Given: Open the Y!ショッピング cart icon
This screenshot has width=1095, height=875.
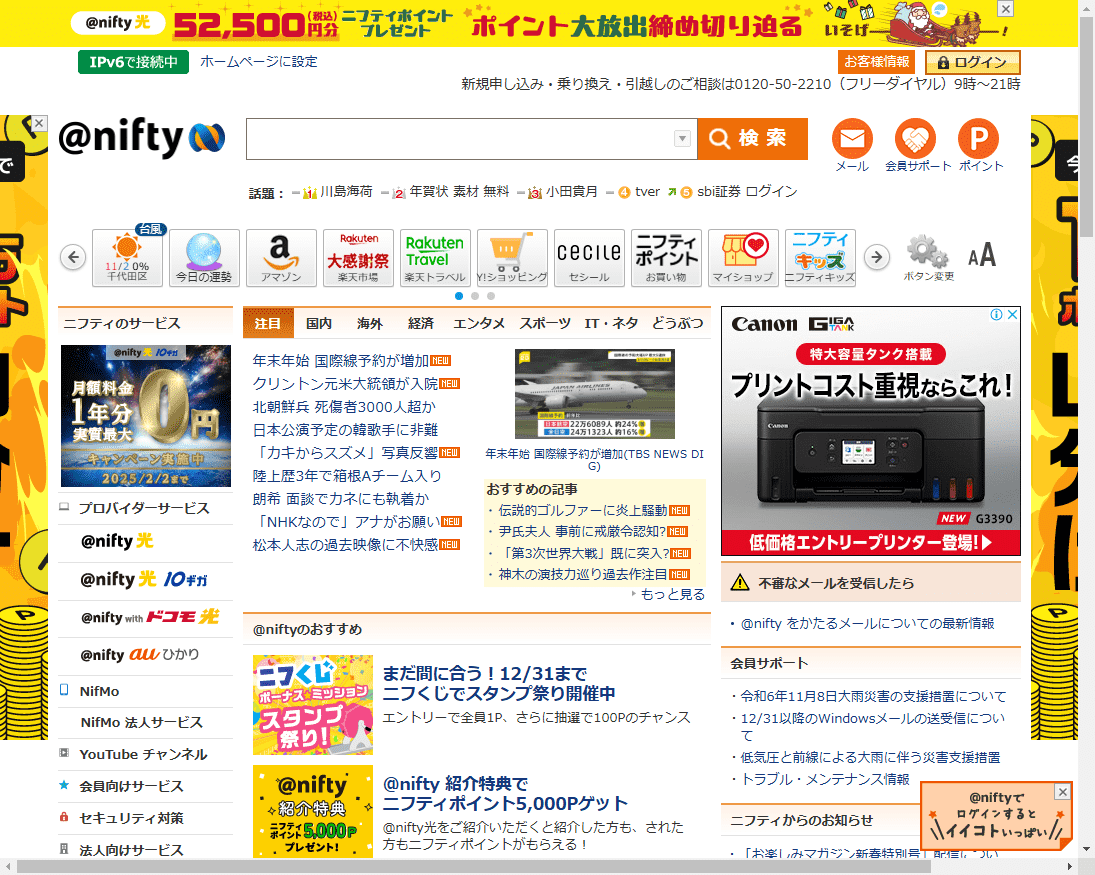Looking at the screenshot, I should 512,258.
